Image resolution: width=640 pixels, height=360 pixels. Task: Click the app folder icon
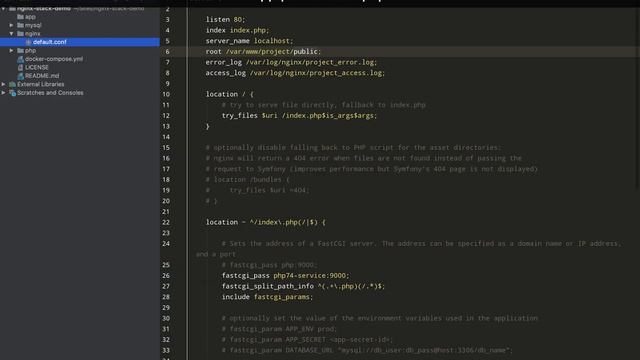click(20, 17)
